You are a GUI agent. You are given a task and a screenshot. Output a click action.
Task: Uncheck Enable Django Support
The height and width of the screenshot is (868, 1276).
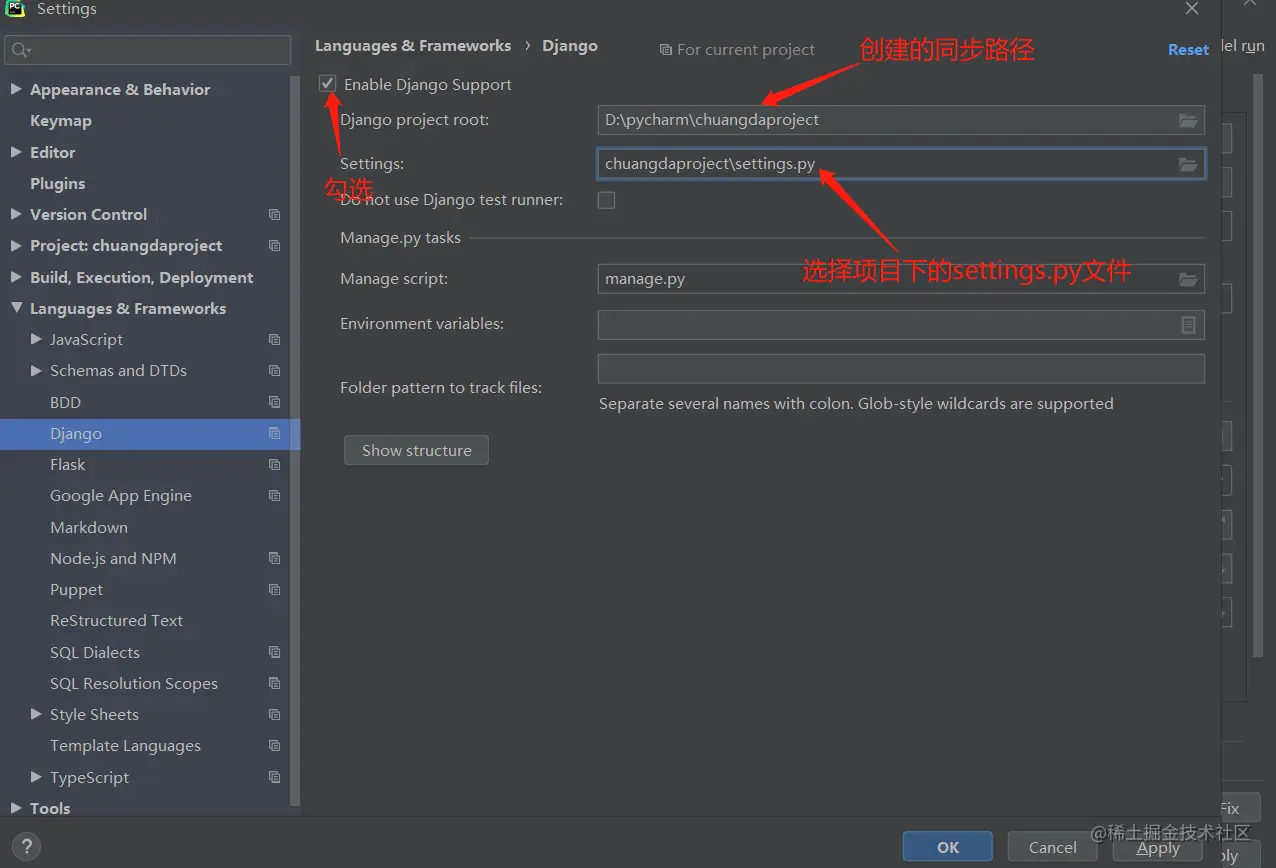[328, 84]
